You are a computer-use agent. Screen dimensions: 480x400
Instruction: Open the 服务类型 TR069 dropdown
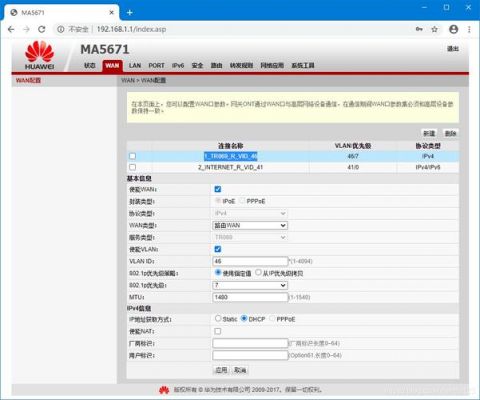pos(250,237)
